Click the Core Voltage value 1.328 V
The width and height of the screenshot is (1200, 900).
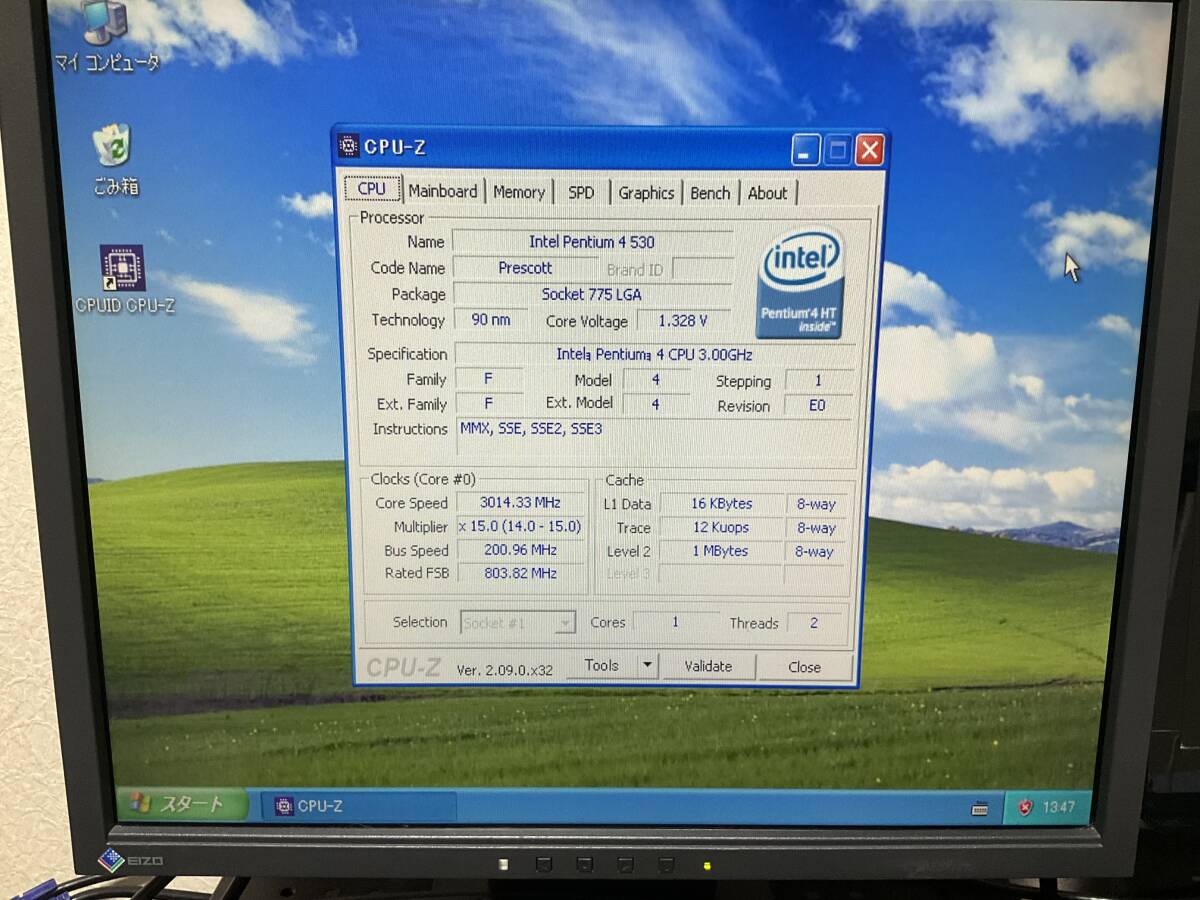point(683,321)
